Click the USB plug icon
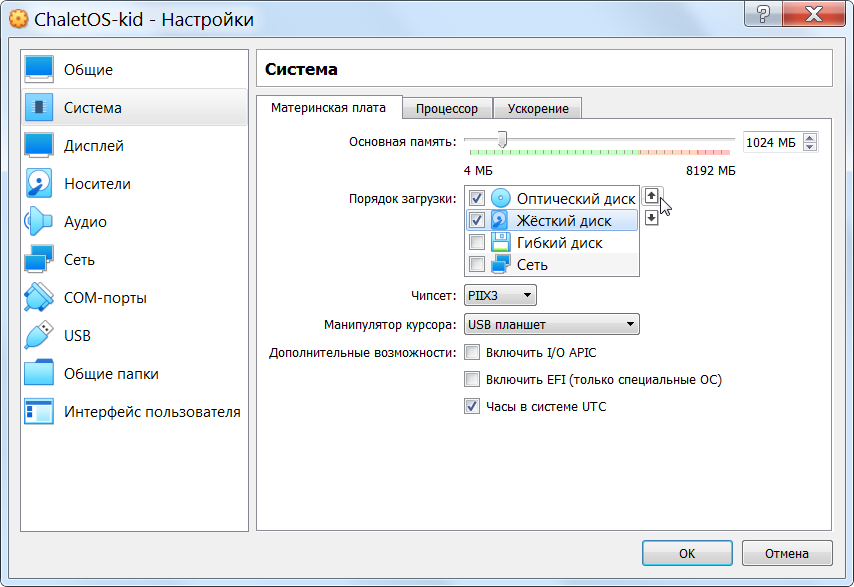 point(39,335)
